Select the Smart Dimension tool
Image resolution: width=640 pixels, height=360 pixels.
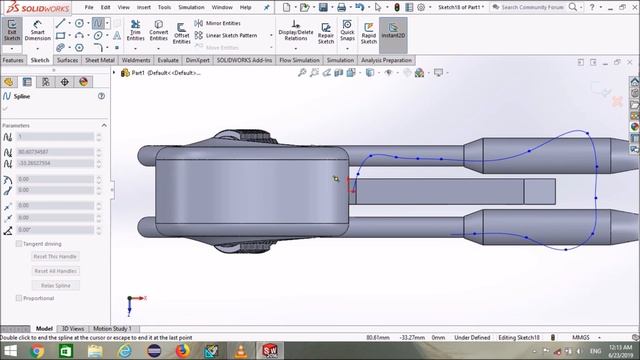click(x=37, y=30)
